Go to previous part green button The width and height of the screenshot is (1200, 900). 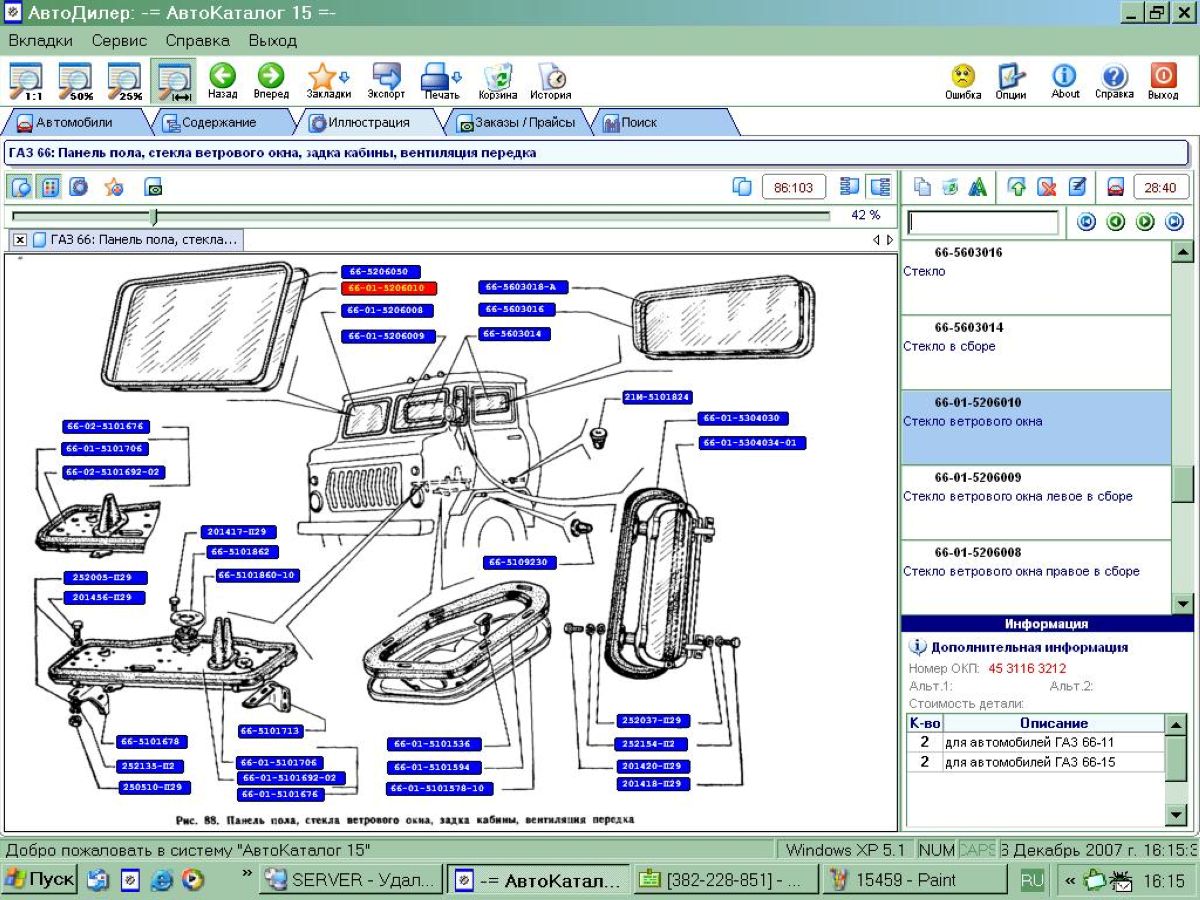1116,222
